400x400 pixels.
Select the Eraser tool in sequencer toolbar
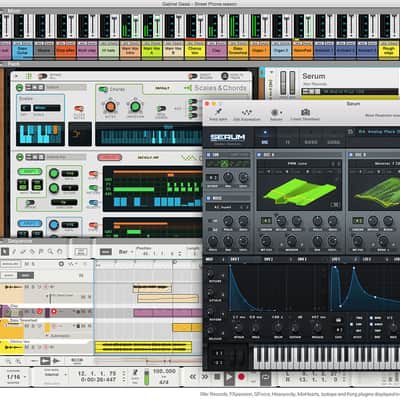tap(23, 252)
